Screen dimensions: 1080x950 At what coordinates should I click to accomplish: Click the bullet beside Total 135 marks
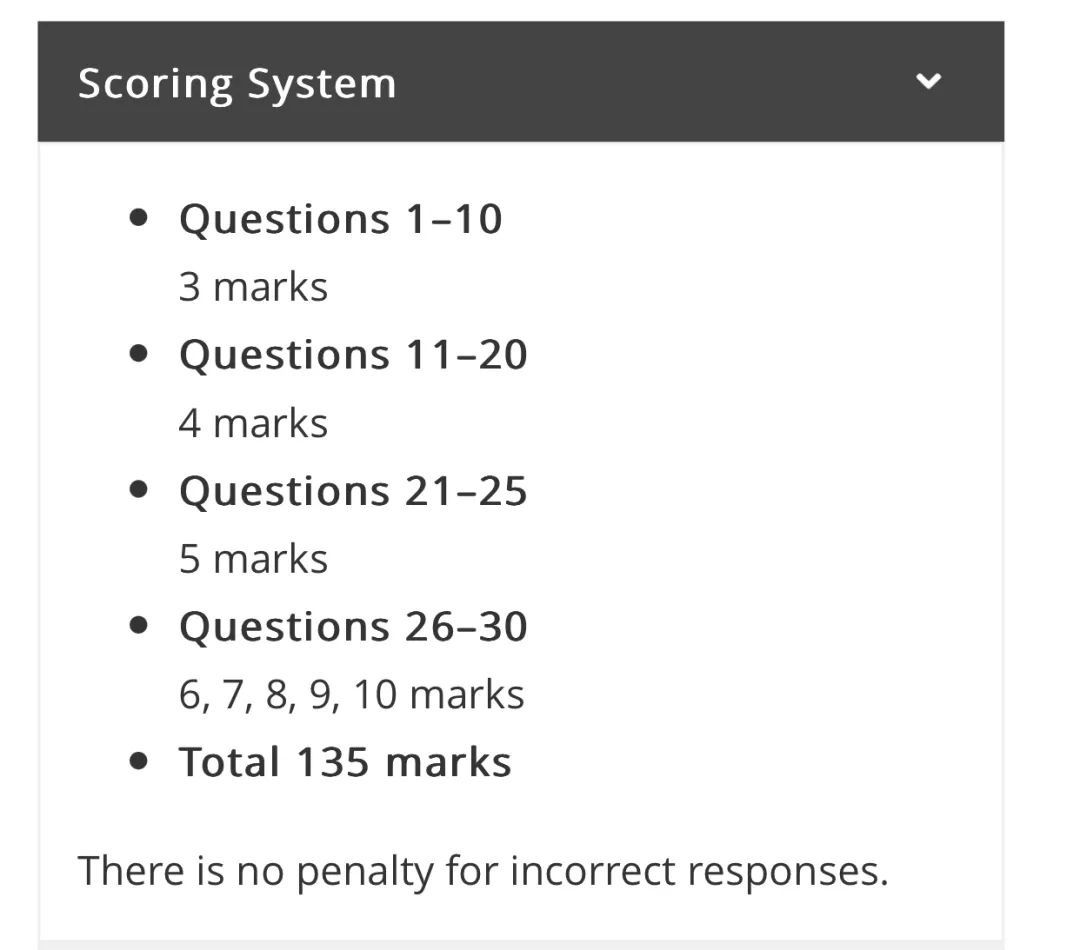(138, 761)
